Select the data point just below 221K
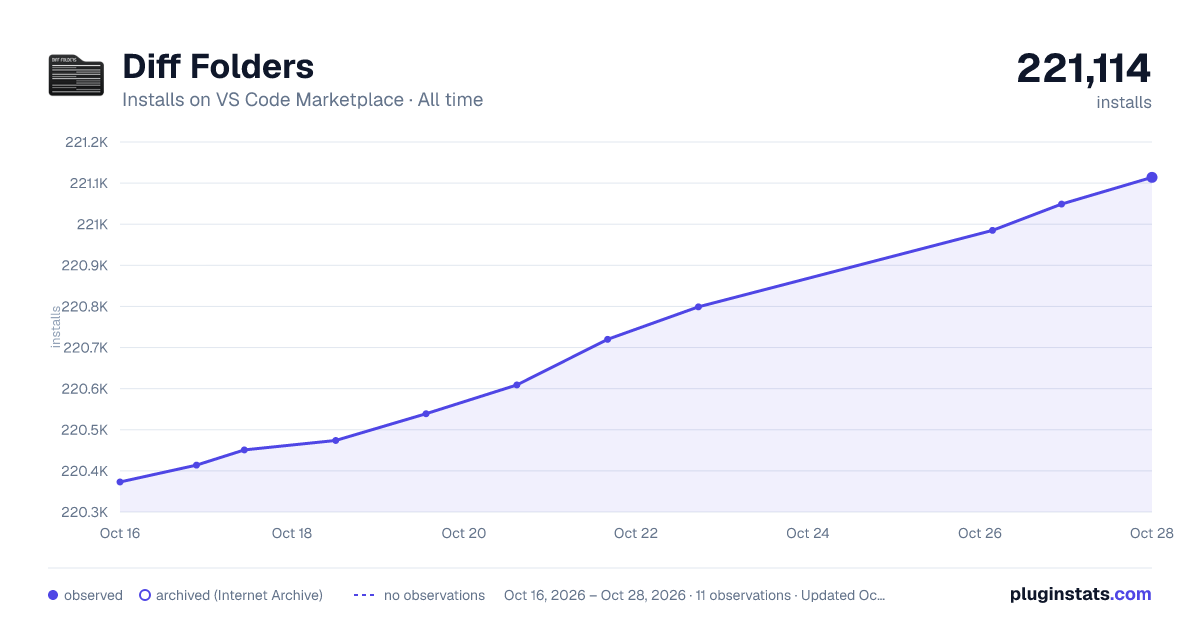1200x630 pixels. tap(992, 230)
